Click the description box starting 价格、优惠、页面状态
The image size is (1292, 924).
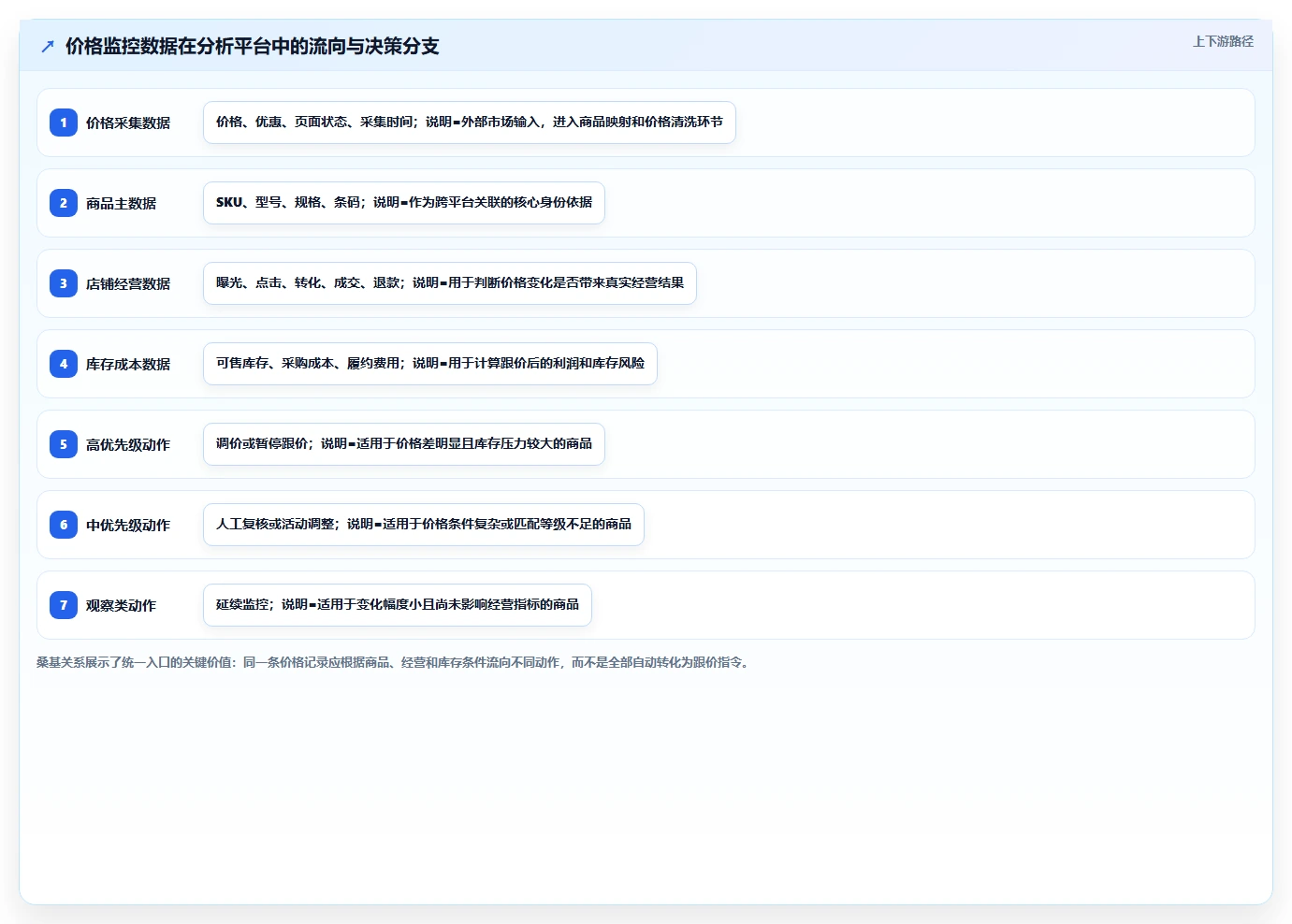(470, 123)
